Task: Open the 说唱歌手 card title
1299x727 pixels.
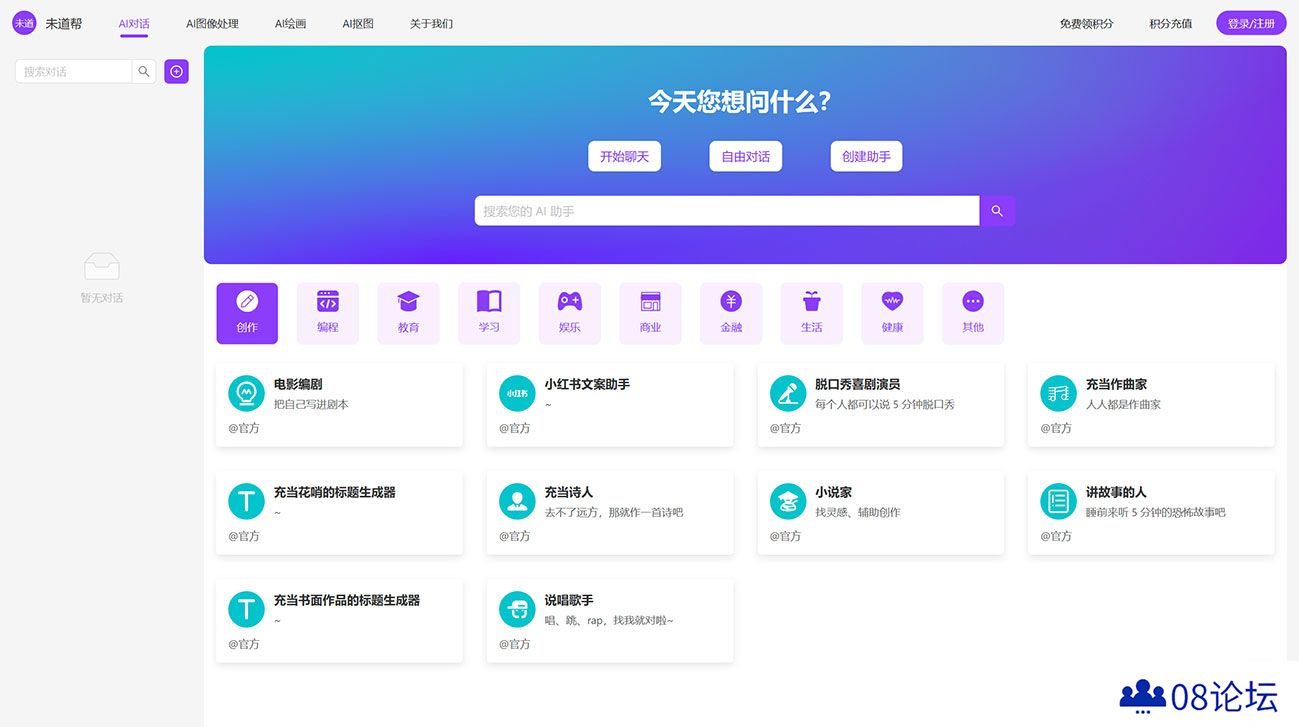Action: click(569, 600)
